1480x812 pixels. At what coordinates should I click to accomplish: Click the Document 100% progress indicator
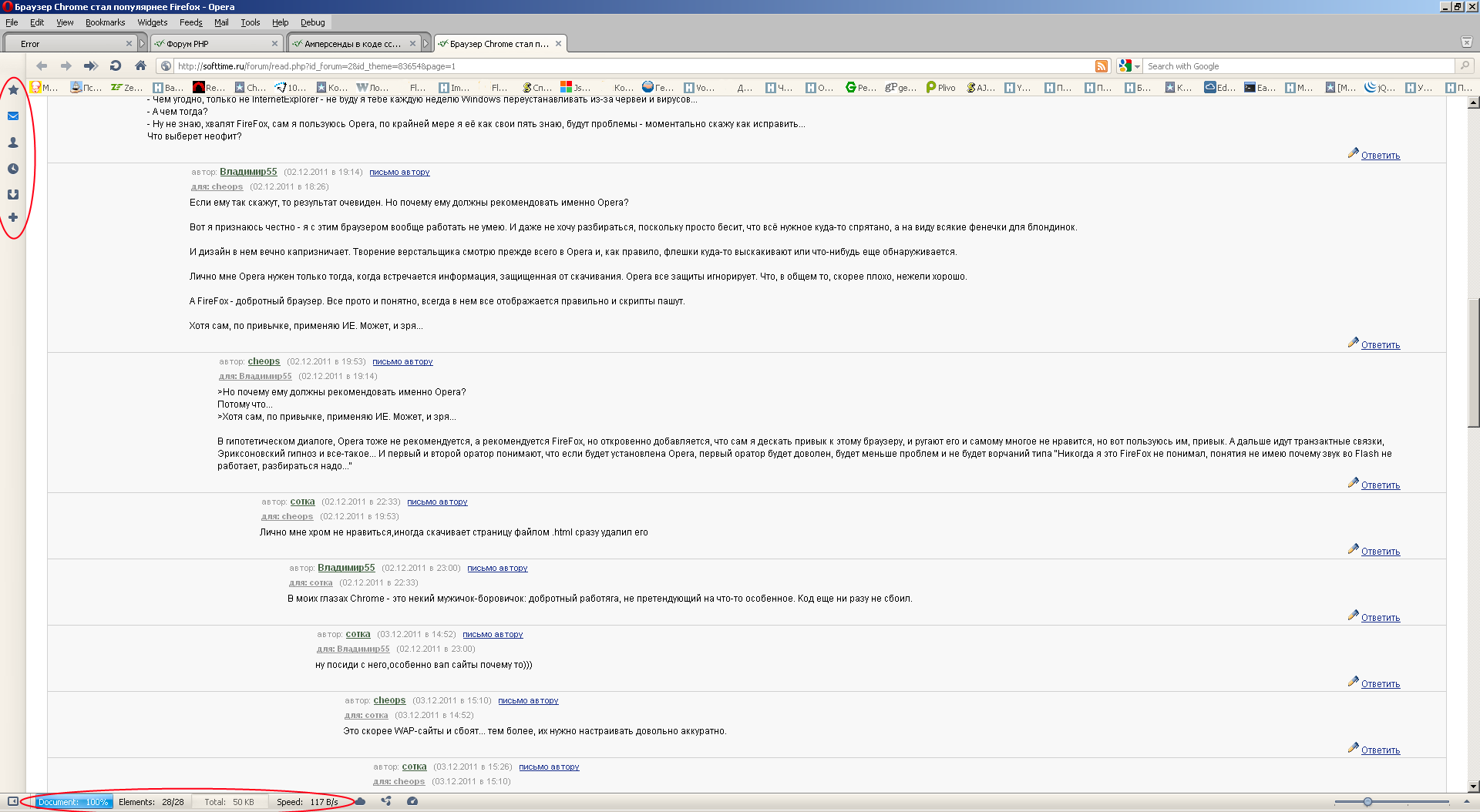(x=73, y=802)
